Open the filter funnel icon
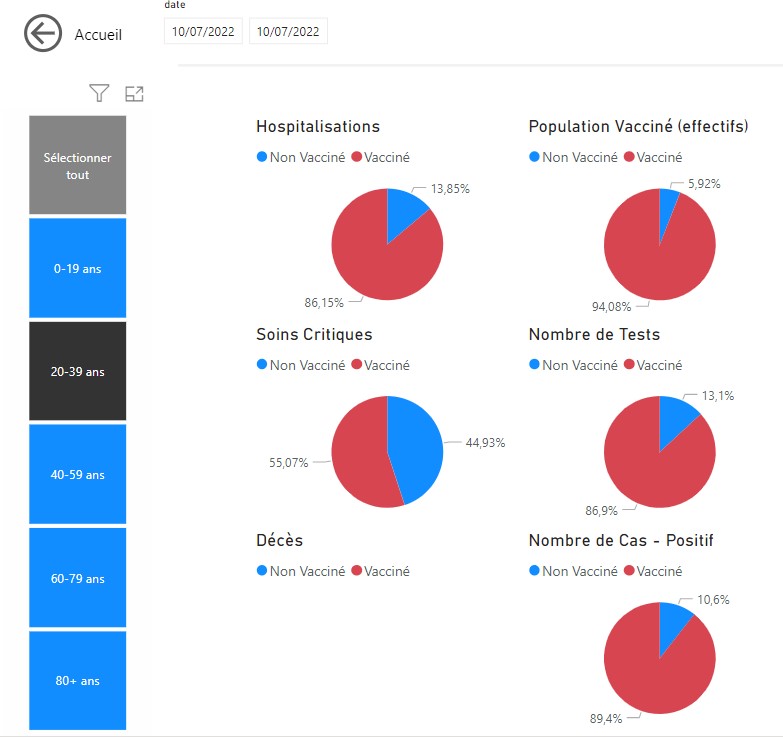The height and width of the screenshot is (737, 783). click(98, 94)
